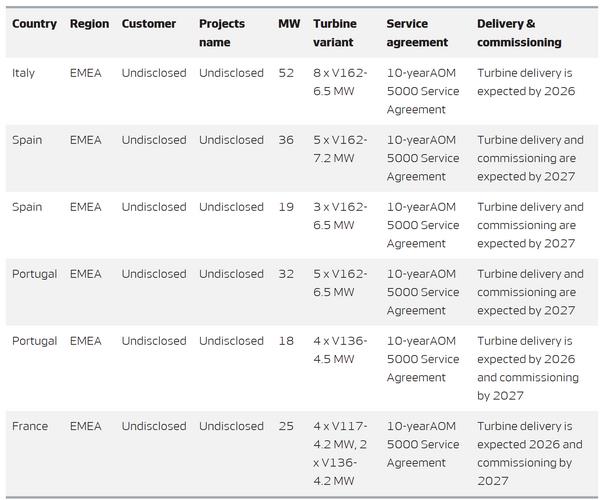Select the 19 MW value cell

click(x=287, y=207)
